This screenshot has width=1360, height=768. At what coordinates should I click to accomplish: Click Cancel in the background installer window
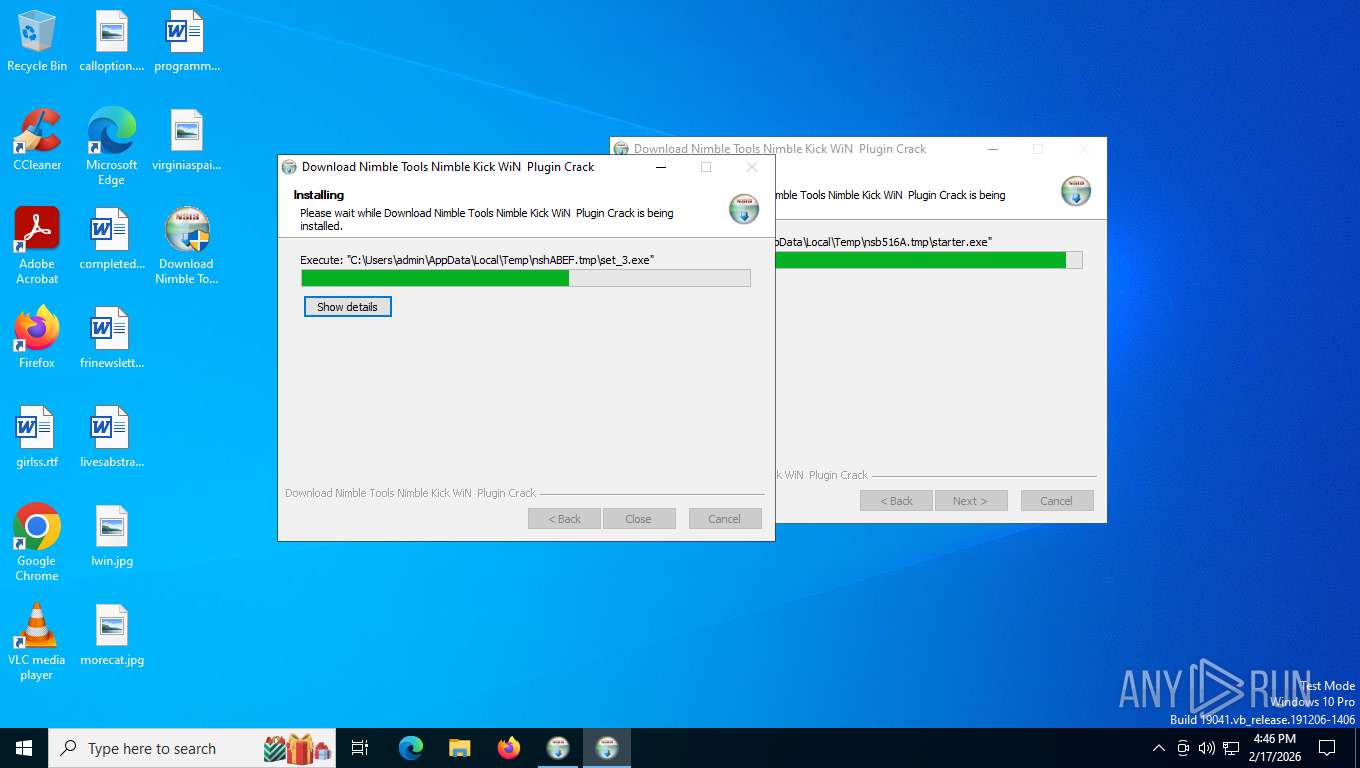pos(1057,501)
